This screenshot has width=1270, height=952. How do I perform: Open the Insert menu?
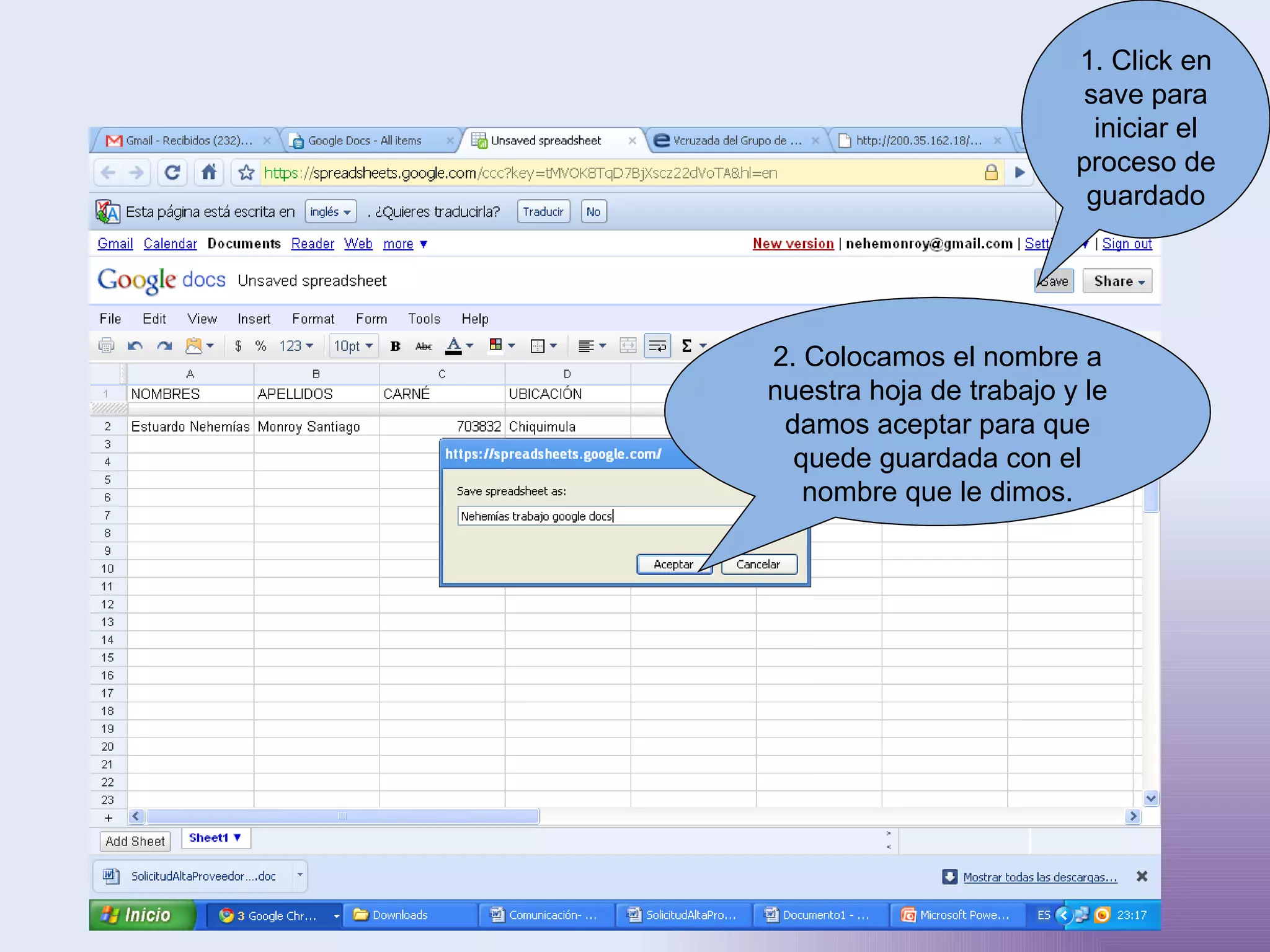tap(254, 319)
